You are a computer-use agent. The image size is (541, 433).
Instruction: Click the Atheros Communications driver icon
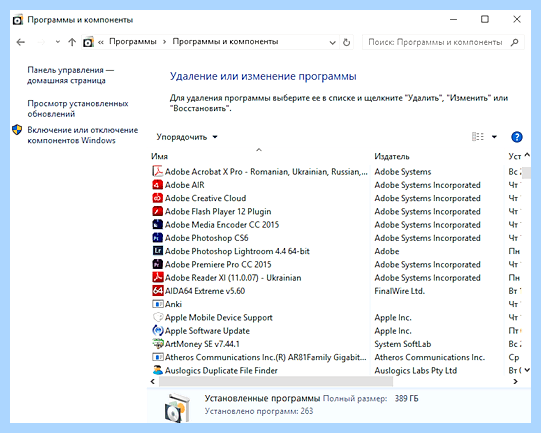point(158,357)
